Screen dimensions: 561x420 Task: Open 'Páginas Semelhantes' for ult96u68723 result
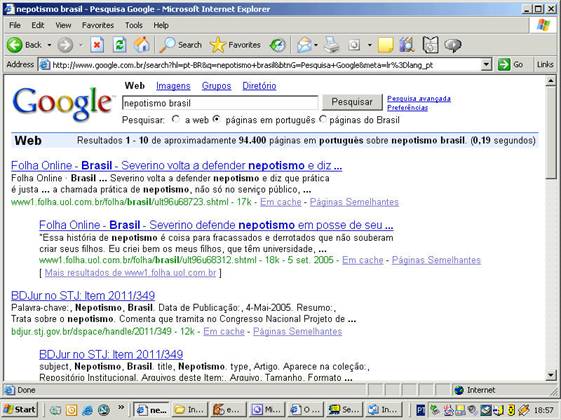point(354,202)
